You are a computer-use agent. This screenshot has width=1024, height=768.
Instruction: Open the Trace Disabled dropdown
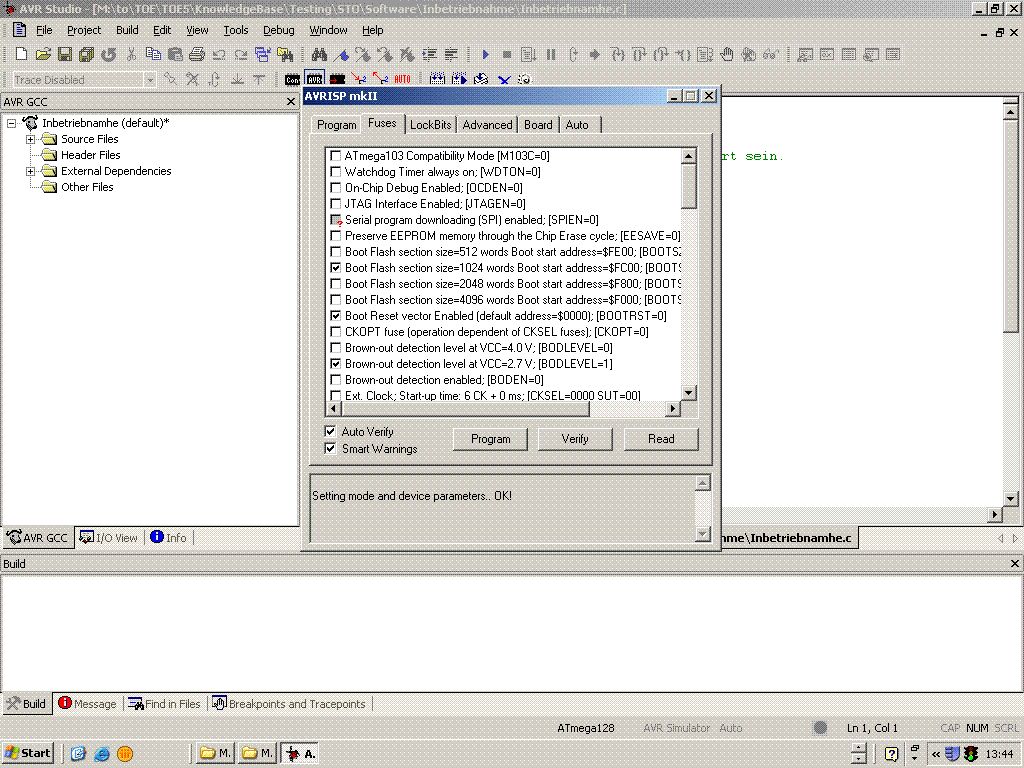coord(150,80)
